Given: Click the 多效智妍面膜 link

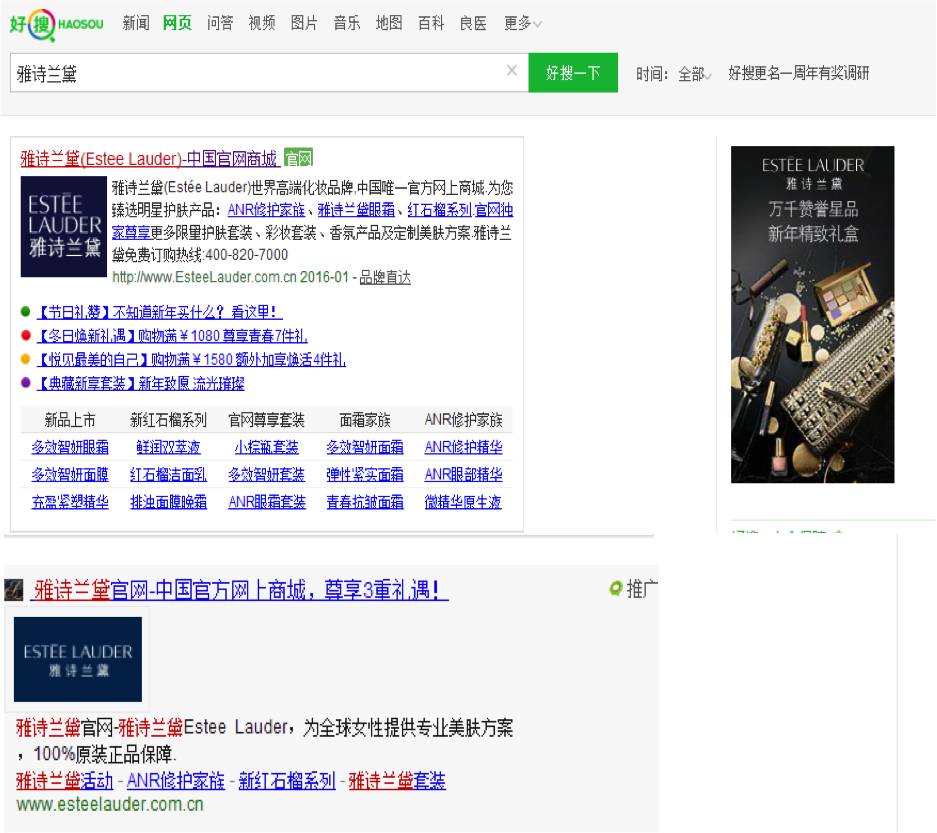Looking at the screenshot, I should 70,474.
